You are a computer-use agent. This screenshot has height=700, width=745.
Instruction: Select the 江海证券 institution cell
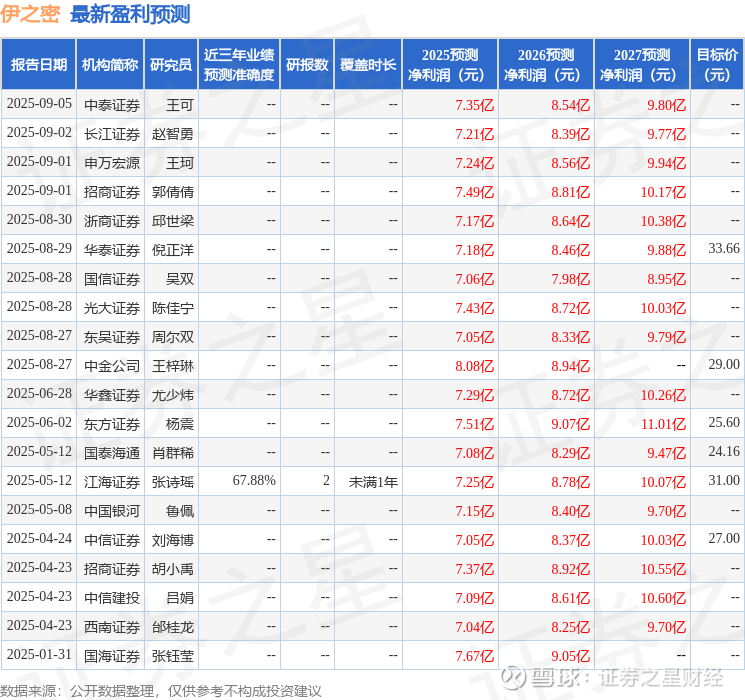click(x=112, y=482)
